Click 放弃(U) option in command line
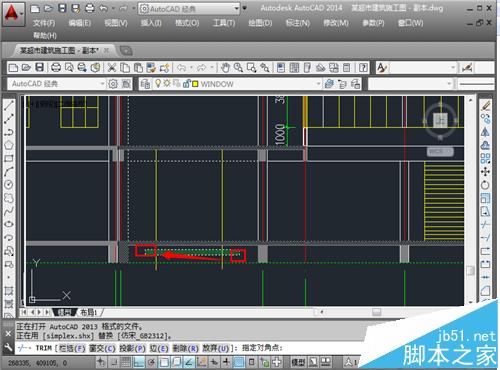 pyautogui.click(x=215, y=349)
